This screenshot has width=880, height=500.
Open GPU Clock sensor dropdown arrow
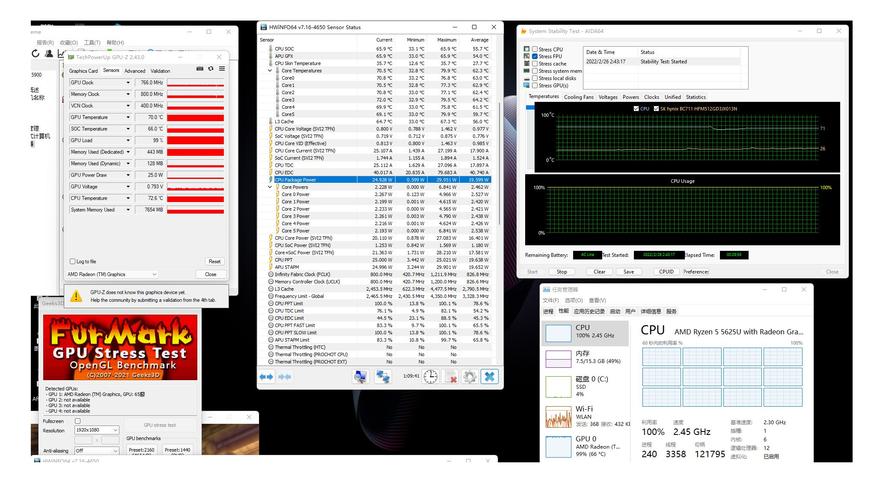pos(128,82)
